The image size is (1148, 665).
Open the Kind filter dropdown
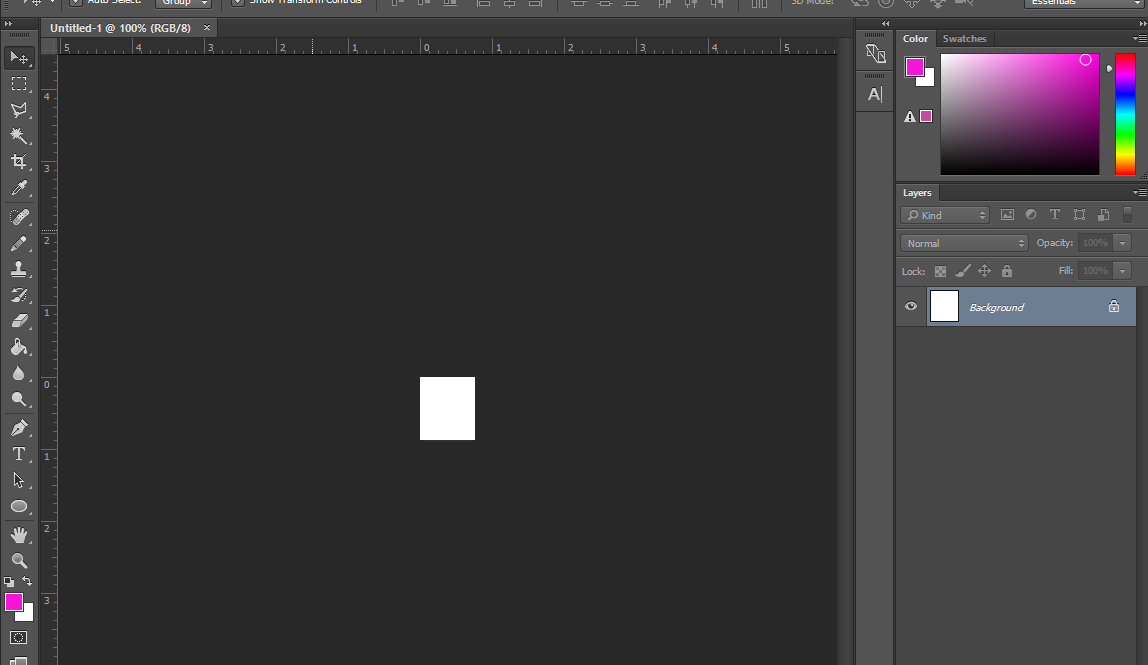[945, 215]
